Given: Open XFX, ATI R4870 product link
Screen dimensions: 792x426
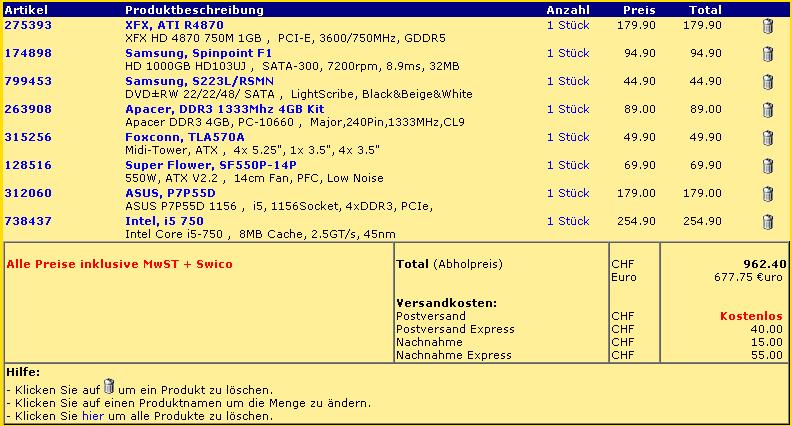Looking at the screenshot, I should tap(174, 25).
